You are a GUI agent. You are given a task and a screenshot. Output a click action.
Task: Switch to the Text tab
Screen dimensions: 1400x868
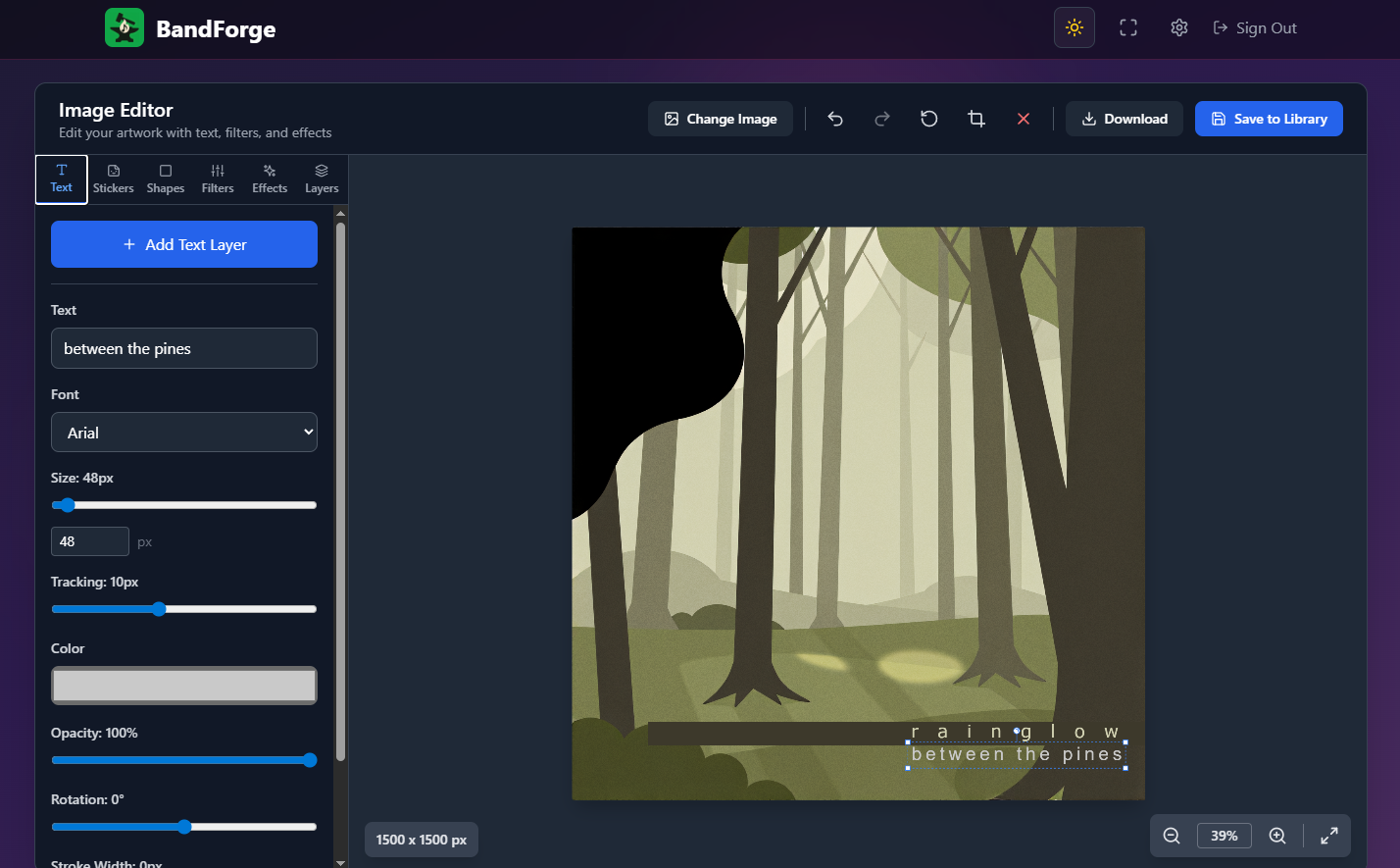62,179
